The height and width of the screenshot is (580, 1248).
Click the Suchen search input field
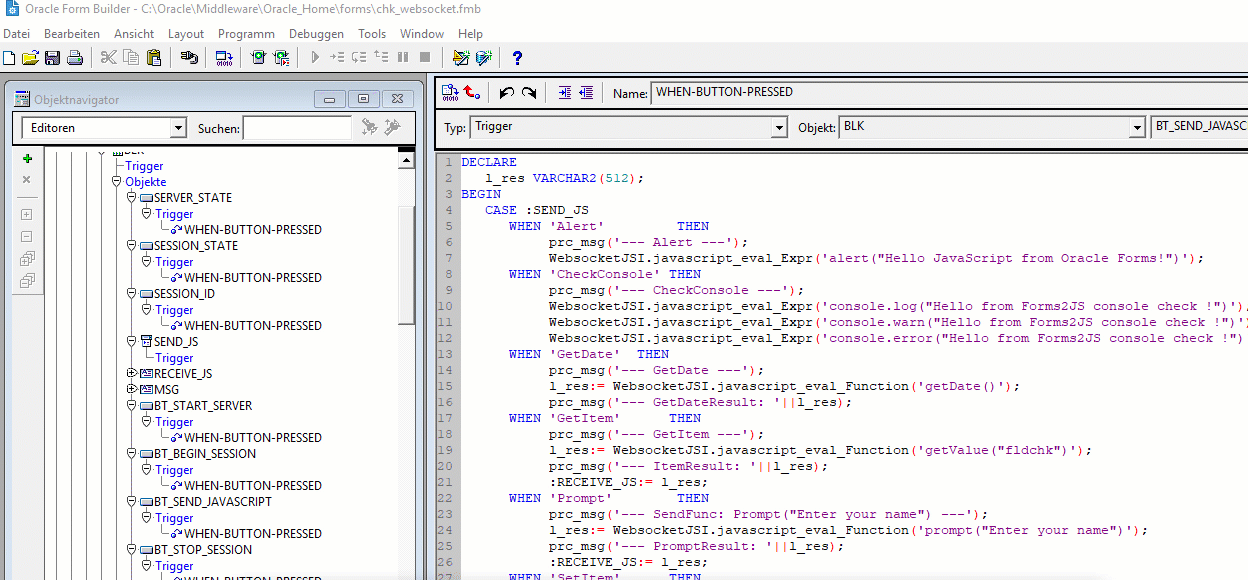(297, 128)
